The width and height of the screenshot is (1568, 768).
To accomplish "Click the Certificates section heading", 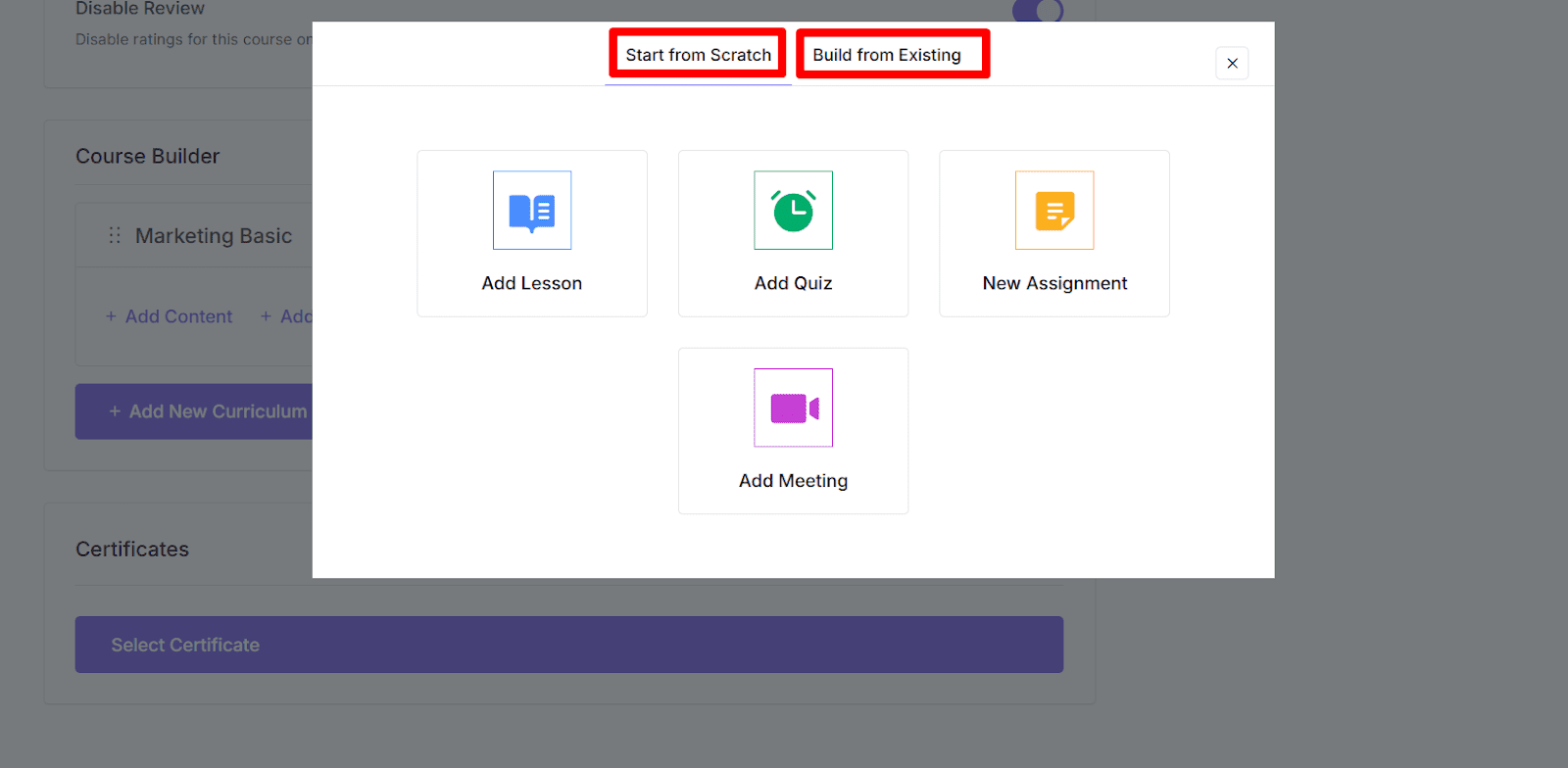I will [132, 550].
